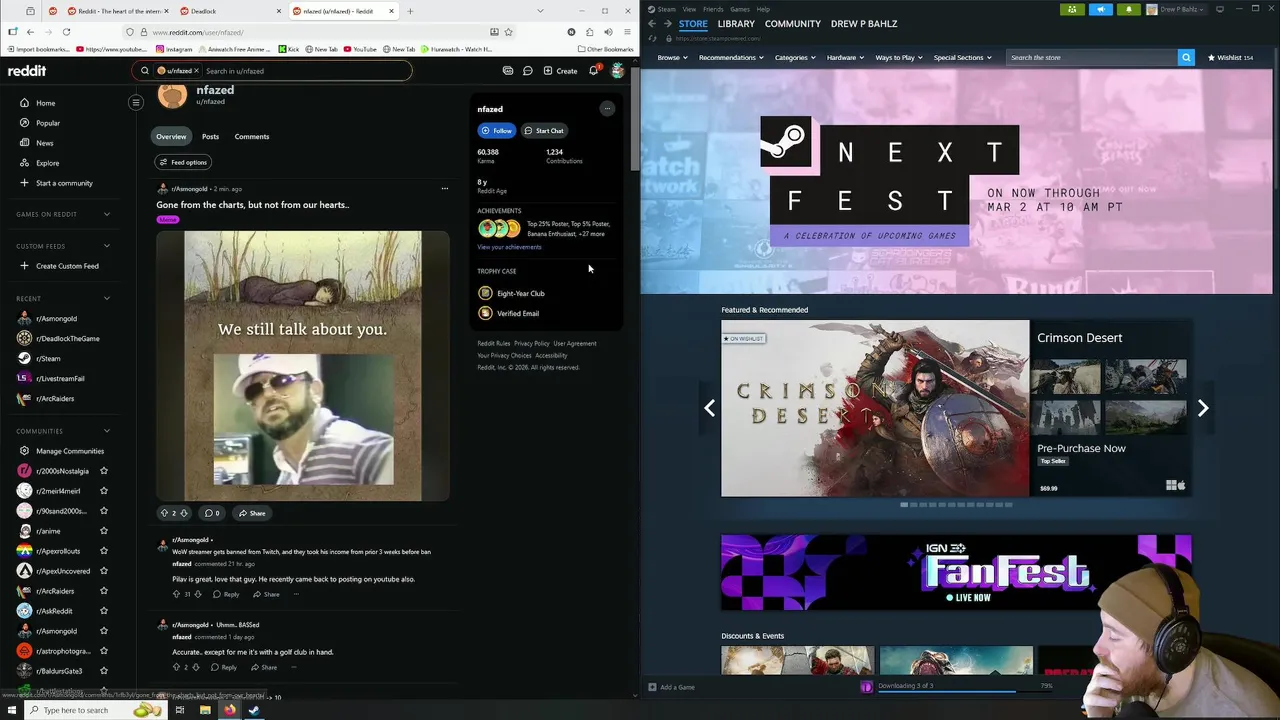The height and width of the screenshot is (720, 1280).
Task: Favorite r/2meirl4meirl with star
Action: point(103,491)
